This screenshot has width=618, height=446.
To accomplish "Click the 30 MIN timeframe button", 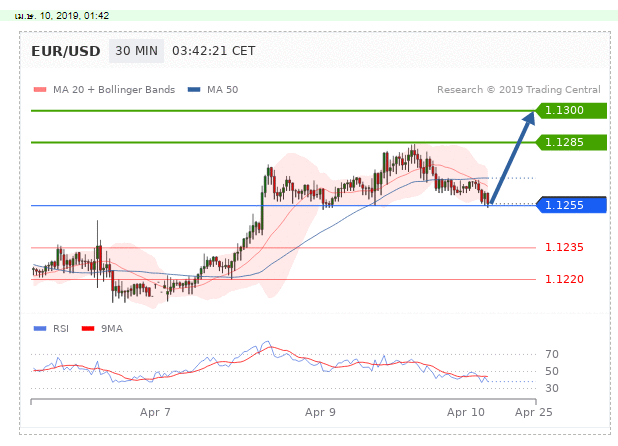I will [x=136, y=51].
